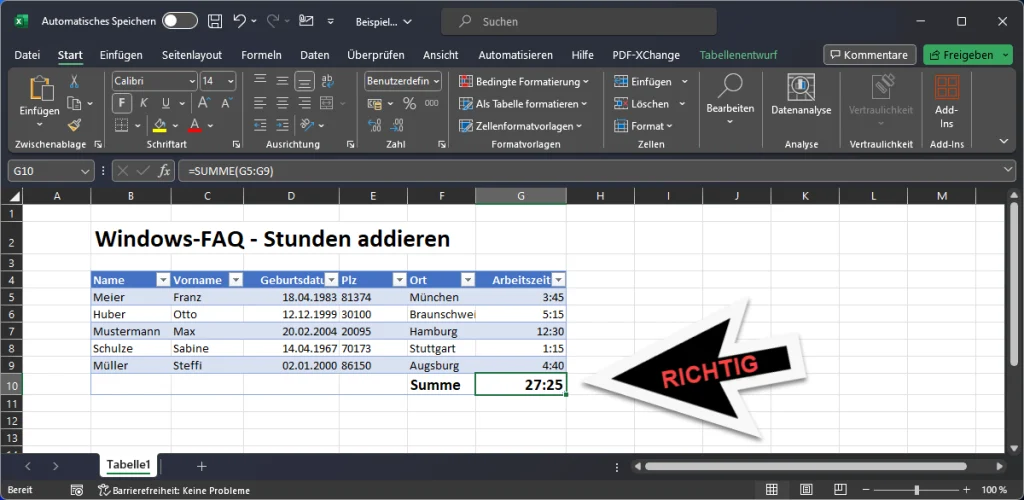Open the Datei menu
This screenshot has width=1024, height=500.
(x=27, y=55)
